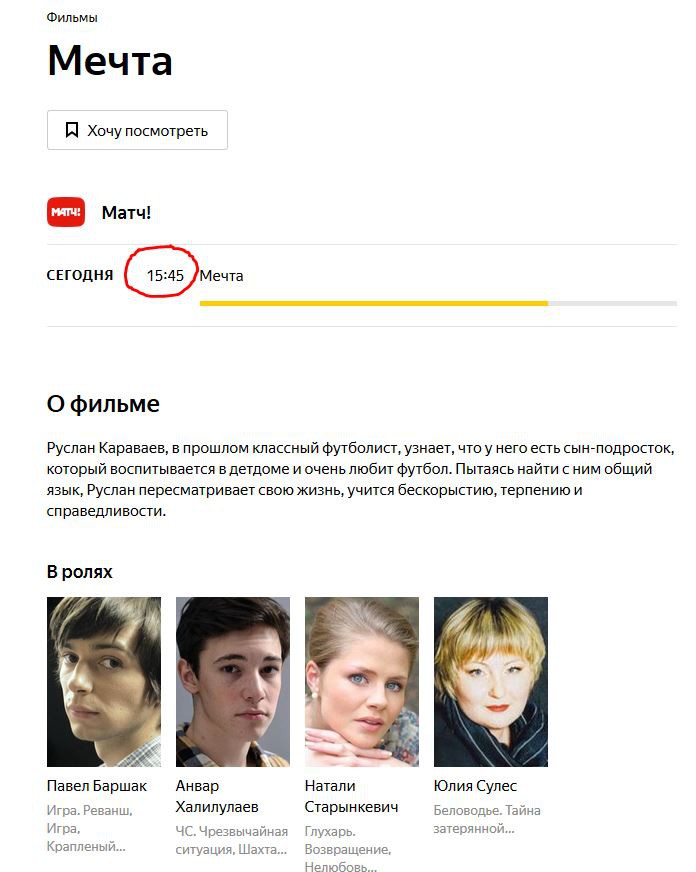
Task: Open Натали Старынкевич's photo
Action: point(362,682)
